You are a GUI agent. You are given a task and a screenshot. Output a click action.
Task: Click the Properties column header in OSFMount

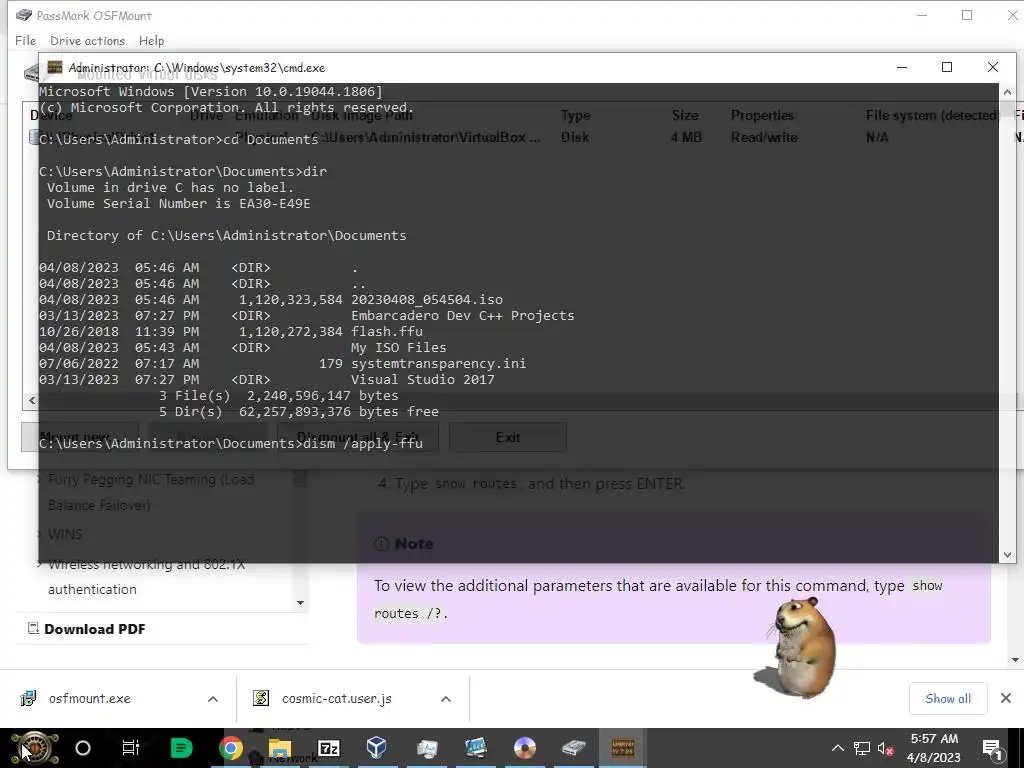pyautogui.click(x=762, y=115)
